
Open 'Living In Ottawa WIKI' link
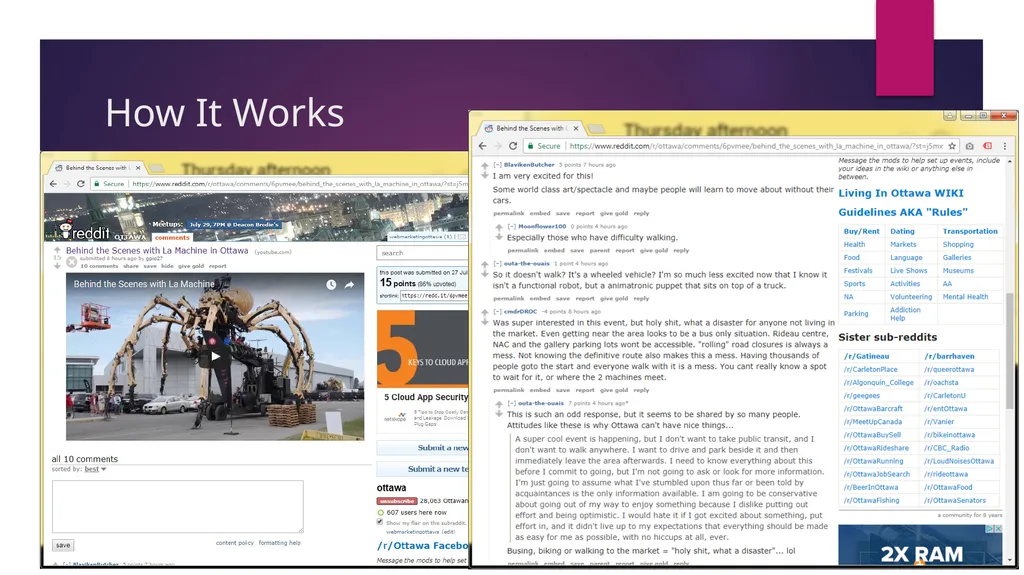point(901,193)
